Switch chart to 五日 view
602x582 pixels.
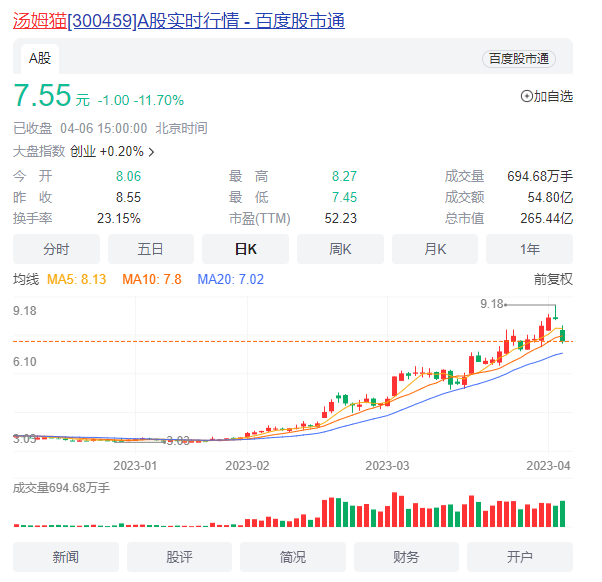click(150, 249)
